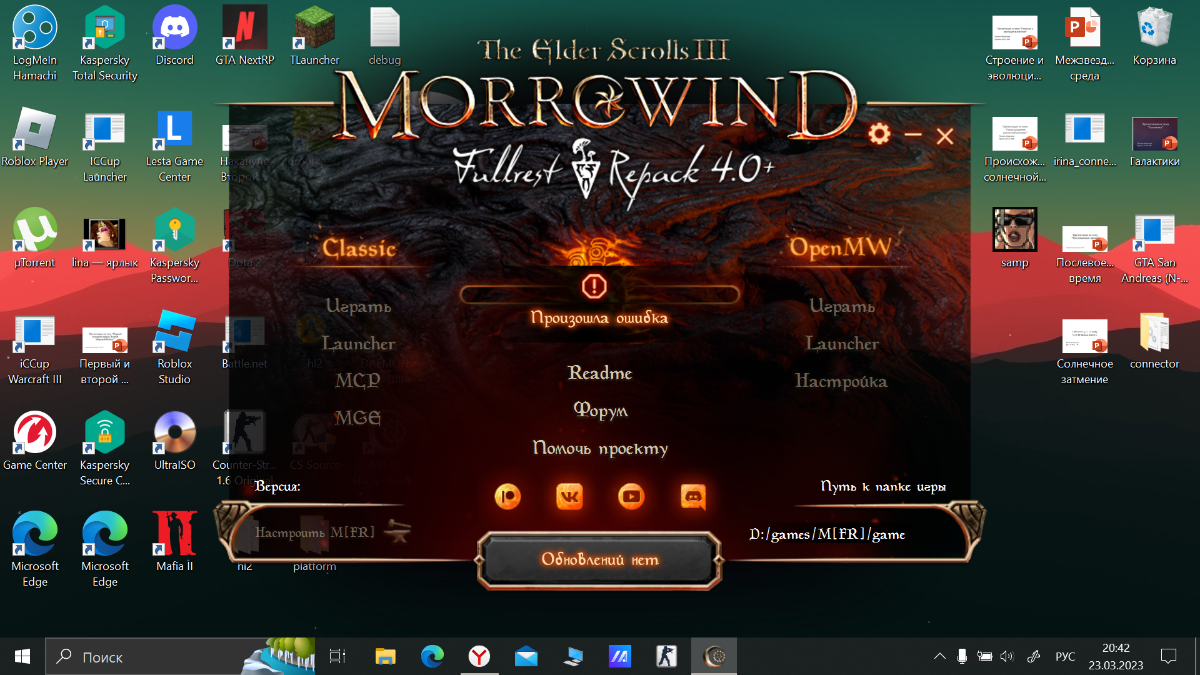Open File Explorer from taskbar

click(386, 656)
